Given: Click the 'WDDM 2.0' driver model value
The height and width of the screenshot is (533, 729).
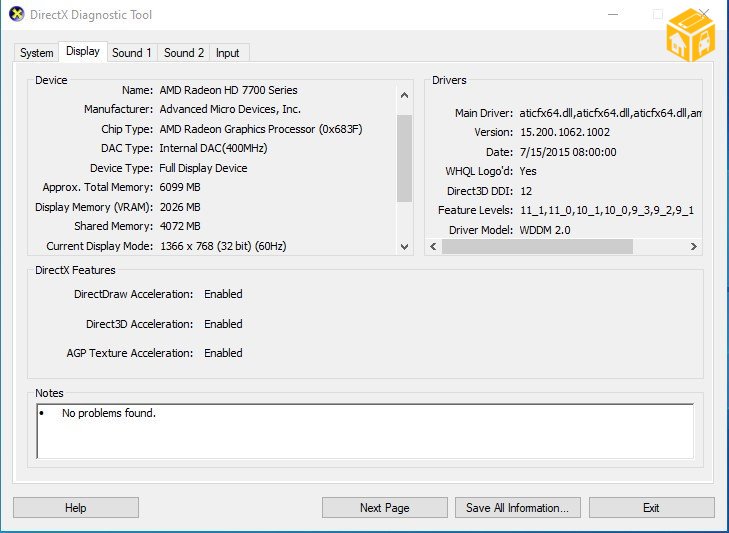Looking at the screenshot, I should coord(545,230).
